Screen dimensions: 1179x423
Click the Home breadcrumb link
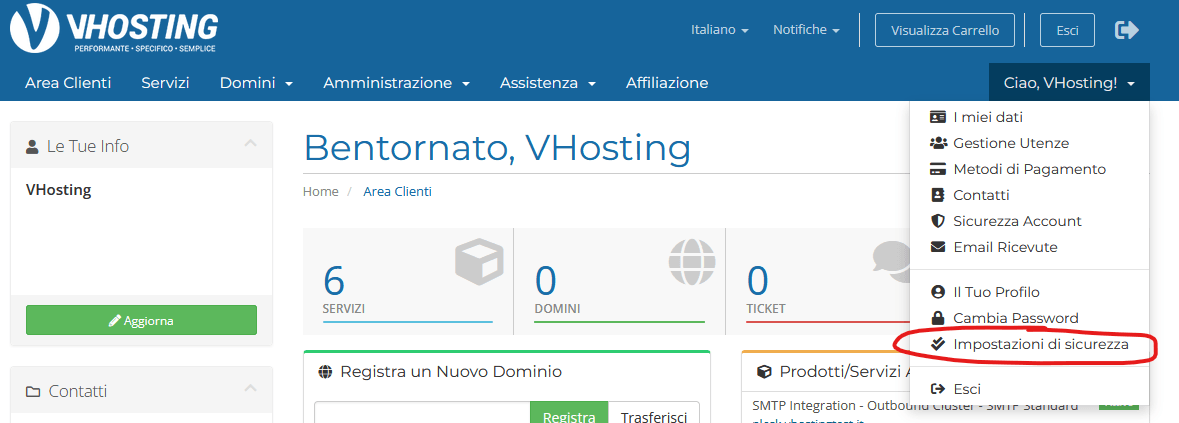[320, 192]
